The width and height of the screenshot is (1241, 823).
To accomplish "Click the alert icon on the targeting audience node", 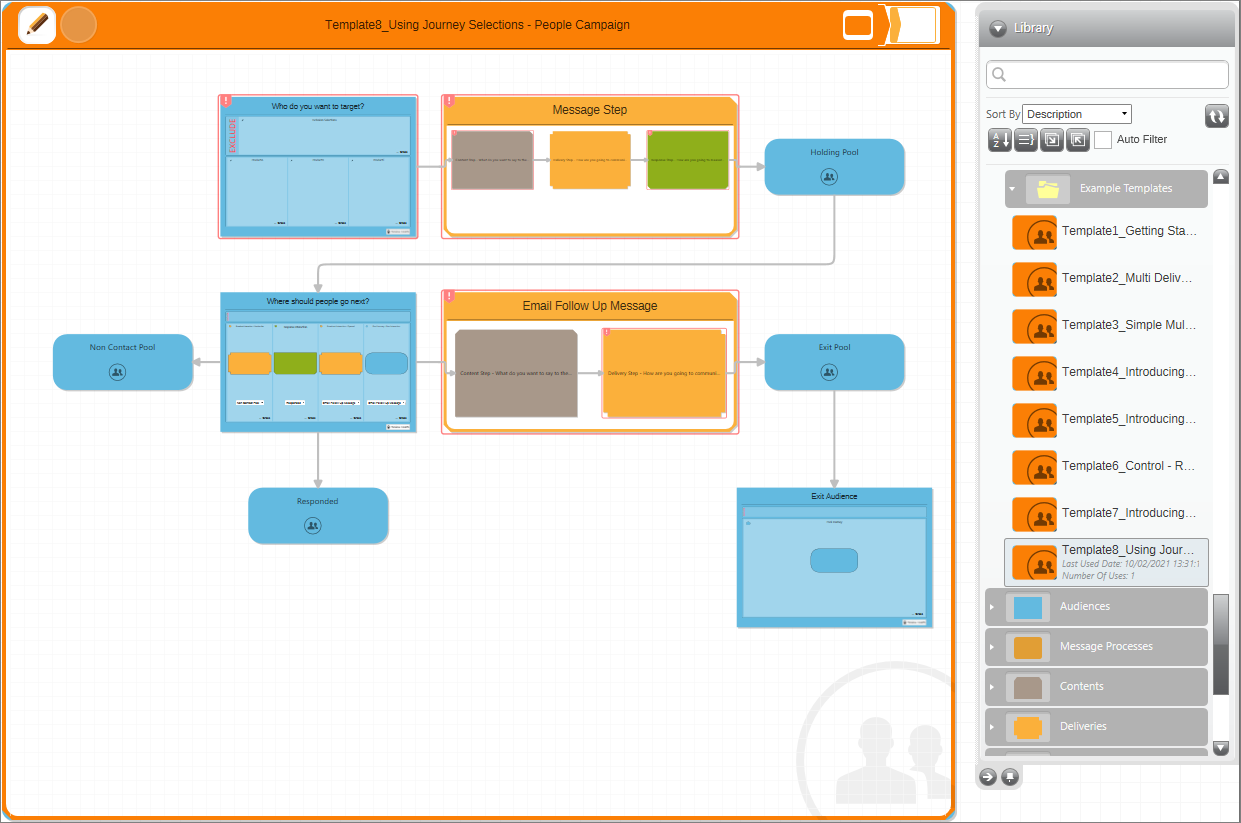I will [x=226, y=100].
